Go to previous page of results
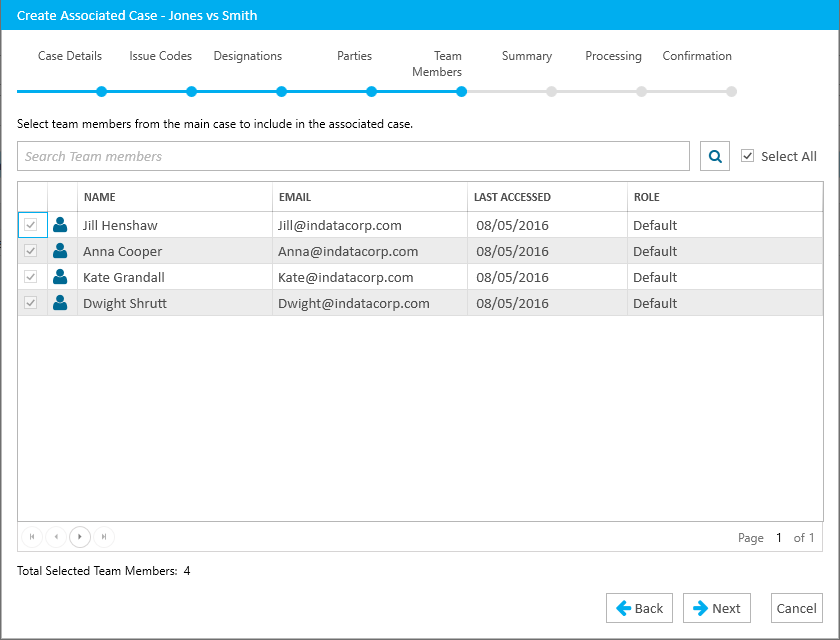Viewport: 840px width, 640px height. [56, 537]
